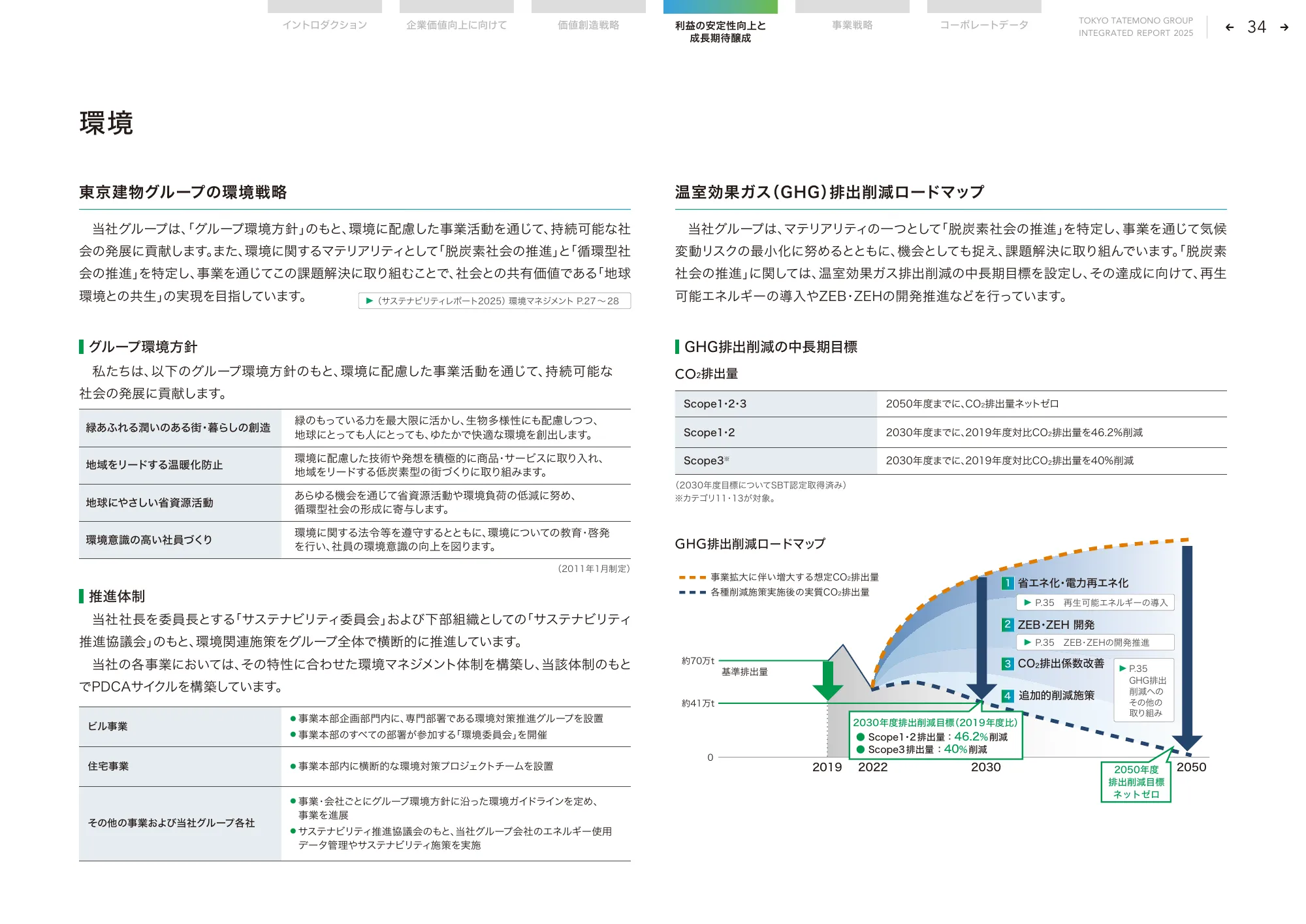Viewport: 1306px width, 924px height.
Task: Open the P.35 再生可能エネルギーの導入 link
Action: click(1095, 603)
